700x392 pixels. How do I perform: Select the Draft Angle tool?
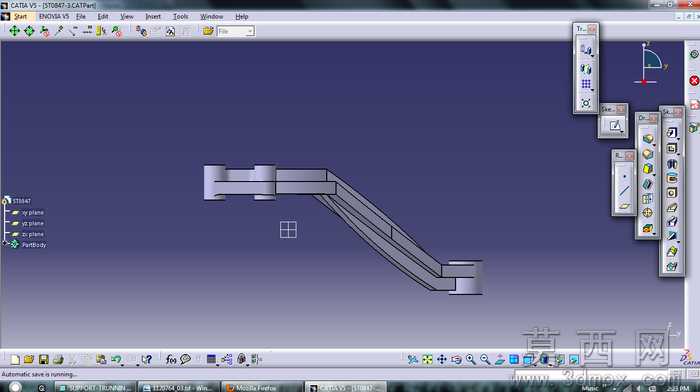[648, 169]
